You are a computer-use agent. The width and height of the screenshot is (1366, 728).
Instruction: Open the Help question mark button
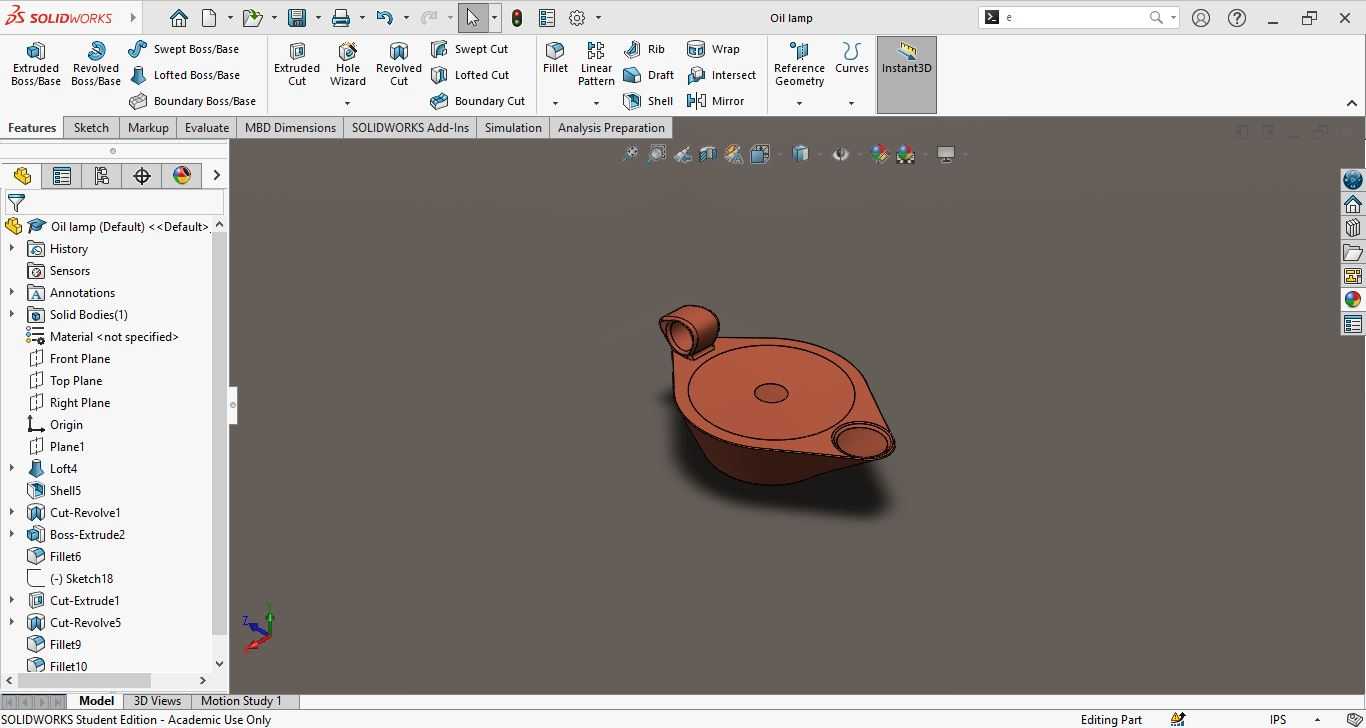(1237, 18)
